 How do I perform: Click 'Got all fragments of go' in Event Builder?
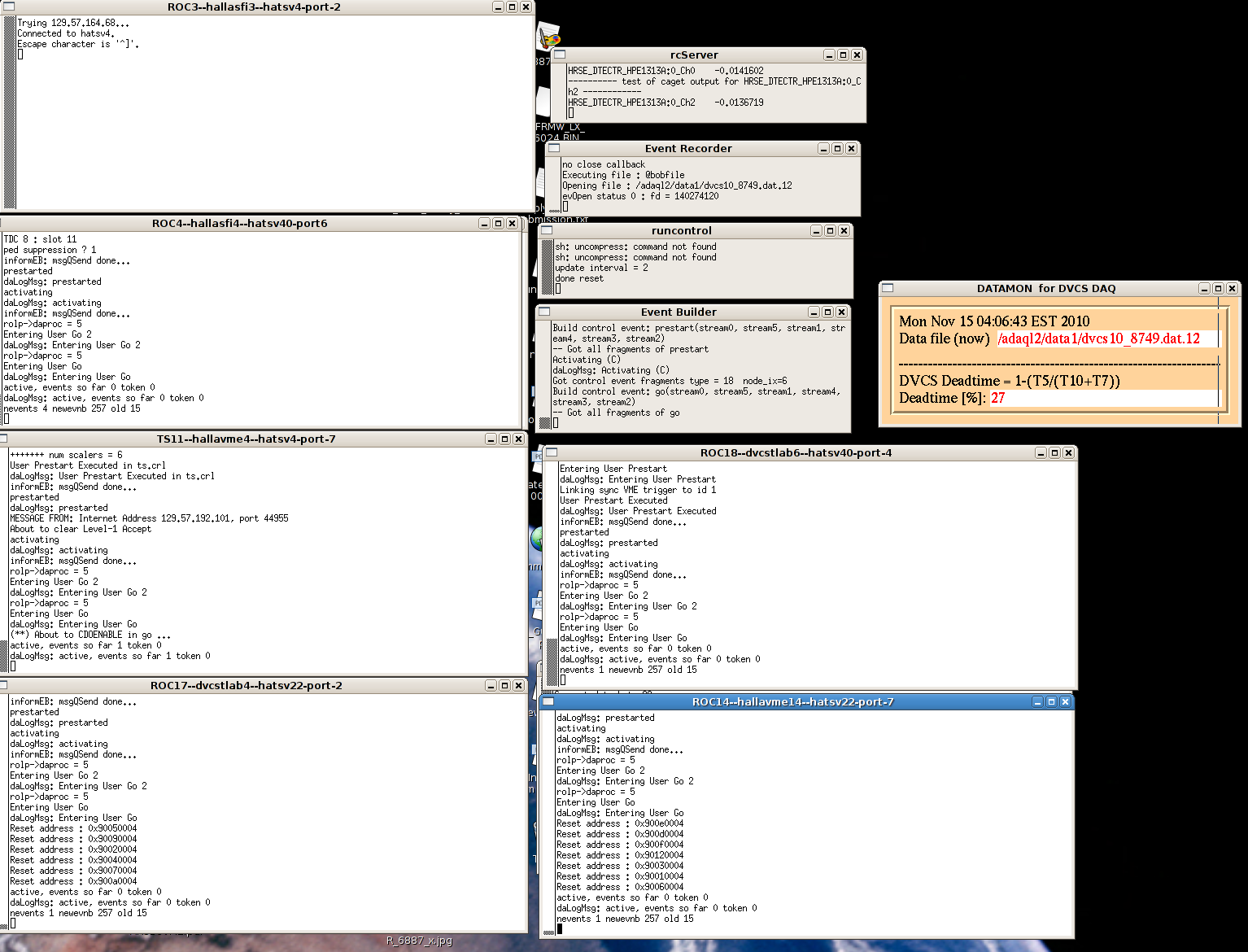coord(616,413)
